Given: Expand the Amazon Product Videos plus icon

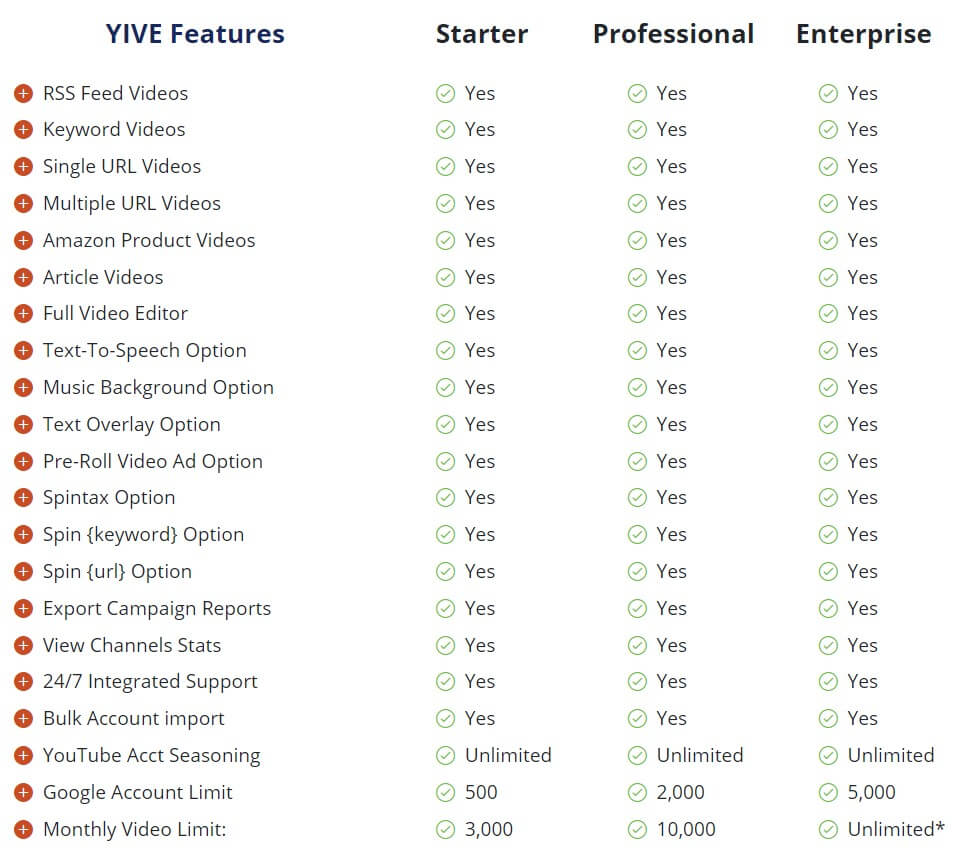Looking at the screenshot, I should coord(23,241).
